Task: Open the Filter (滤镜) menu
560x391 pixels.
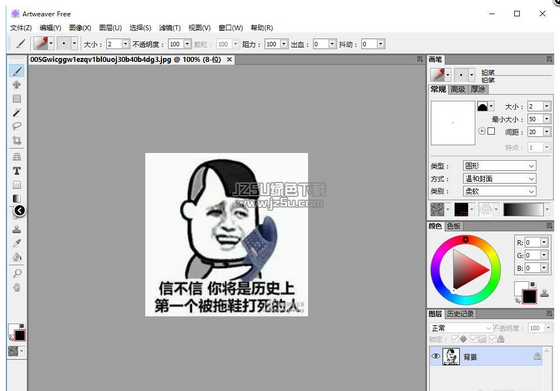Action: click(170, 28)
